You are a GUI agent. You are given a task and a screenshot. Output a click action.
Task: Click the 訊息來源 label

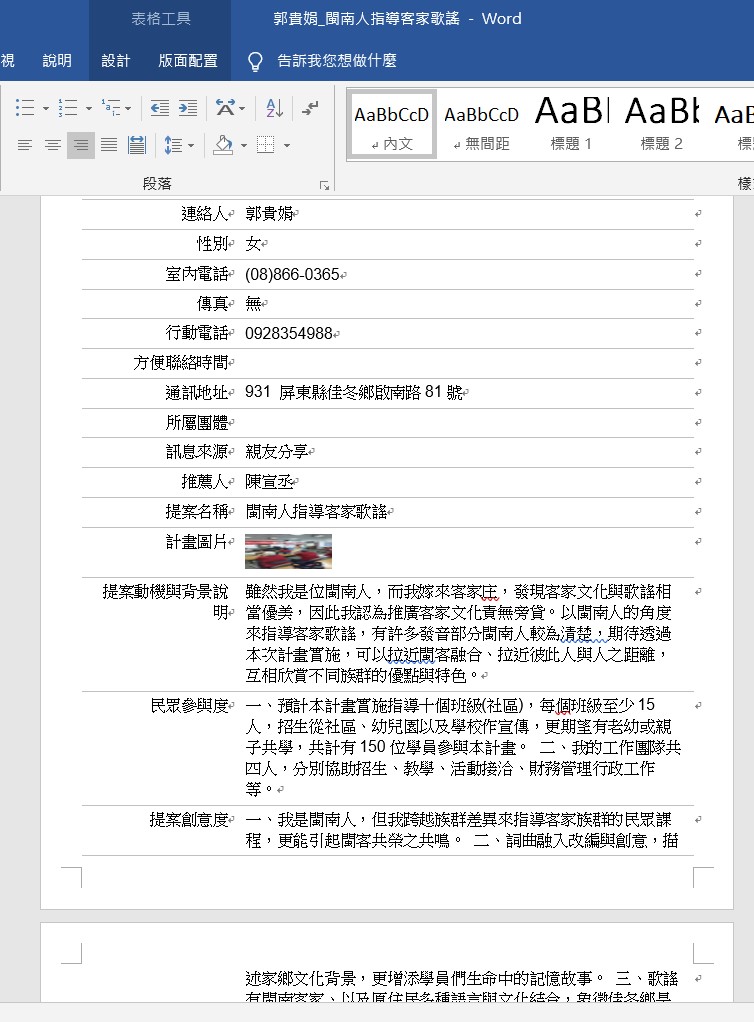[197, 452]
